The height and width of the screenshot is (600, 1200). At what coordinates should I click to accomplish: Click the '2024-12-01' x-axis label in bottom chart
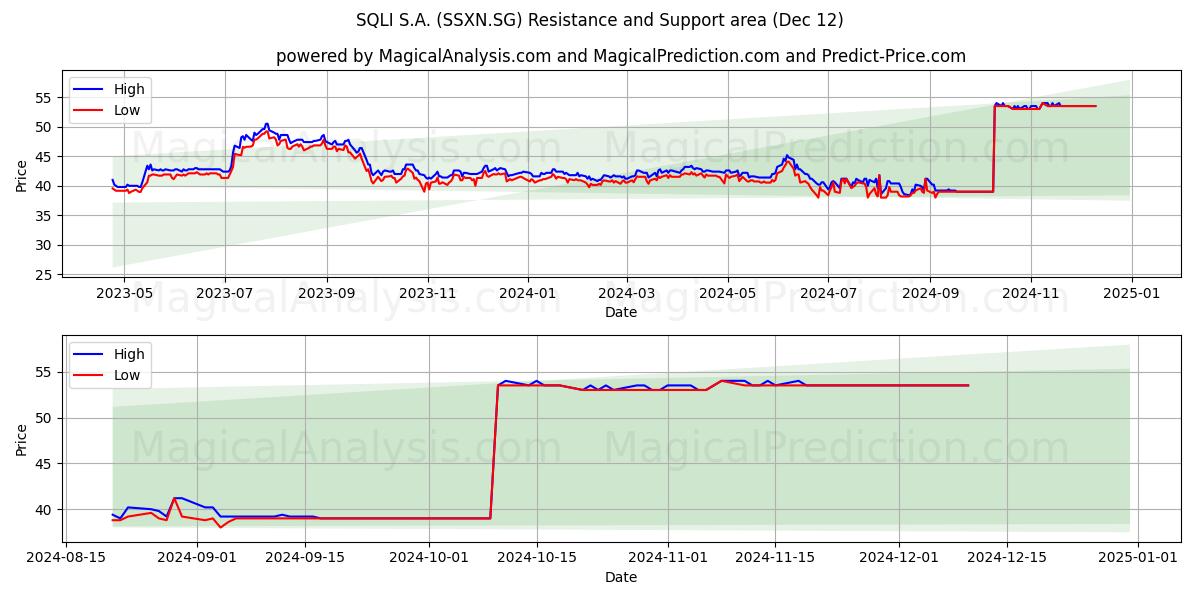900,559
